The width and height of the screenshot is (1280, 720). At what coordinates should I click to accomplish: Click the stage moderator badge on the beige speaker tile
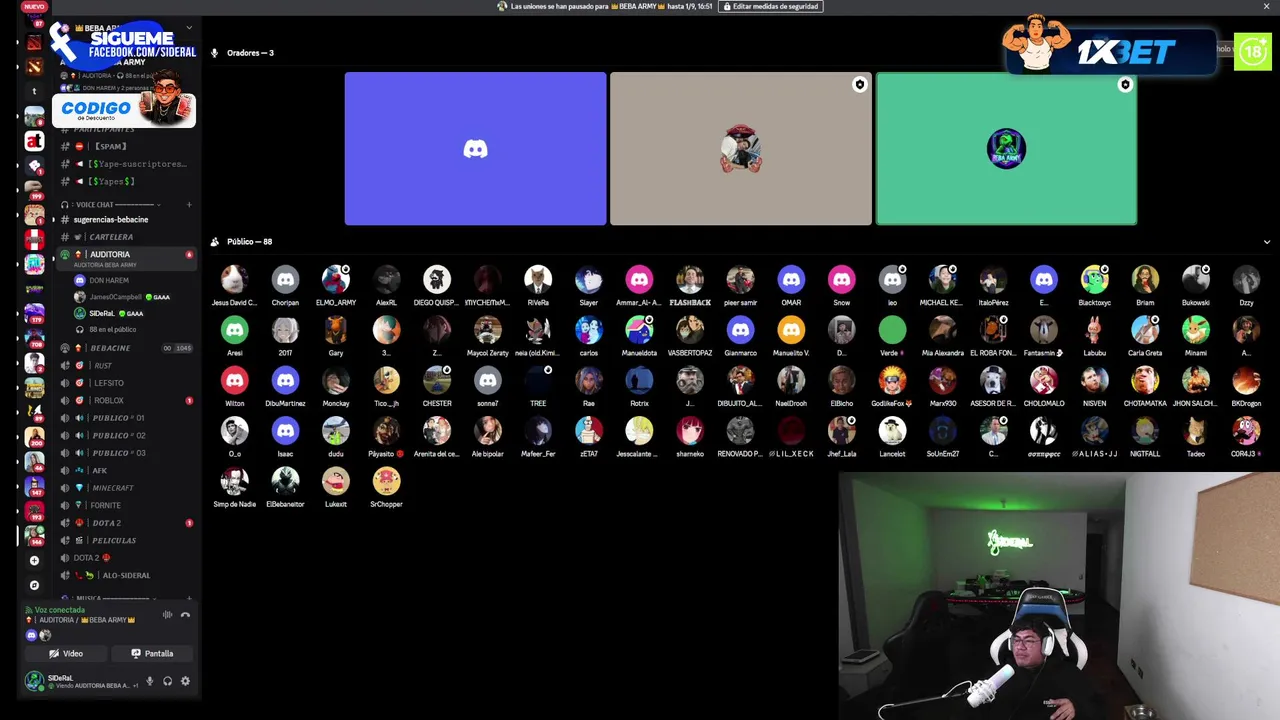tap(859, 85)
